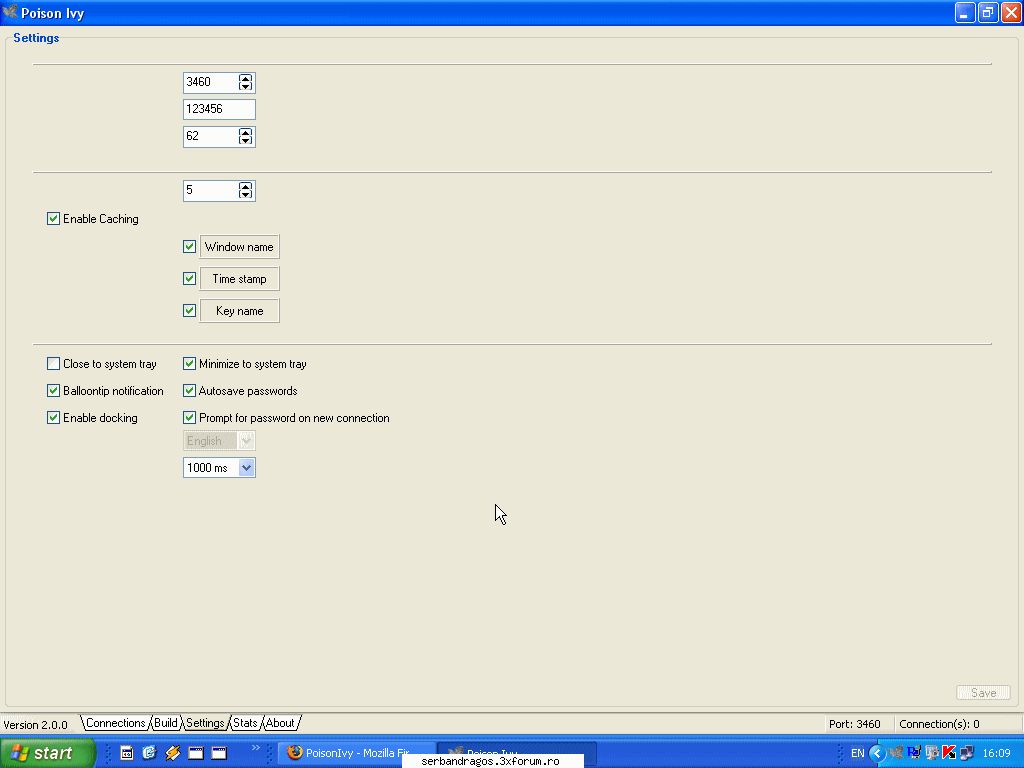Viewport: 1024px width, 768px height.
Task: Toggle the Enable Caching checkbox
Action: pyautogui.click(x=54, y=219)
